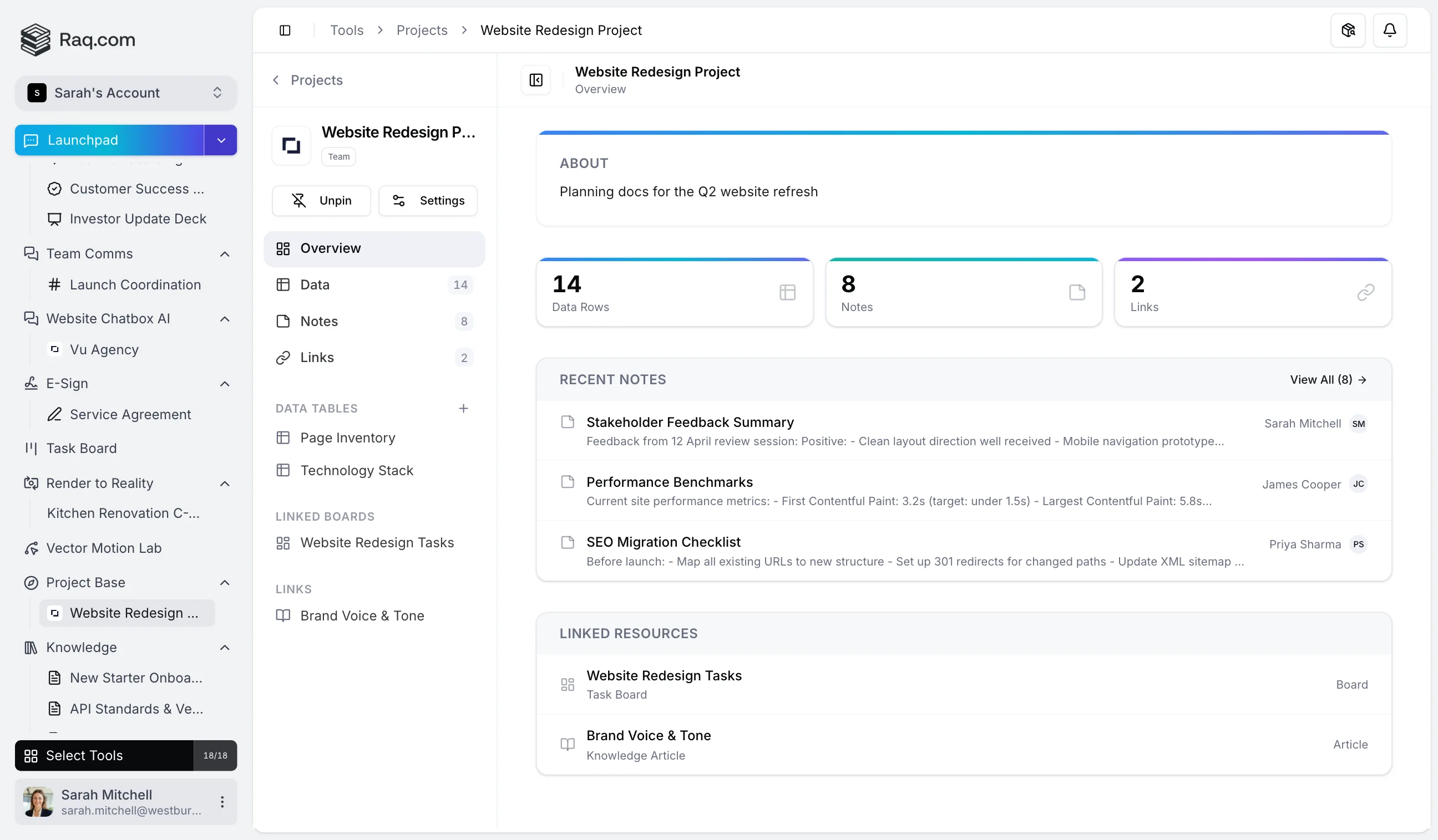Open project Settings button
The width and height of the screenshot is (1438, 840).
(428, 201)
